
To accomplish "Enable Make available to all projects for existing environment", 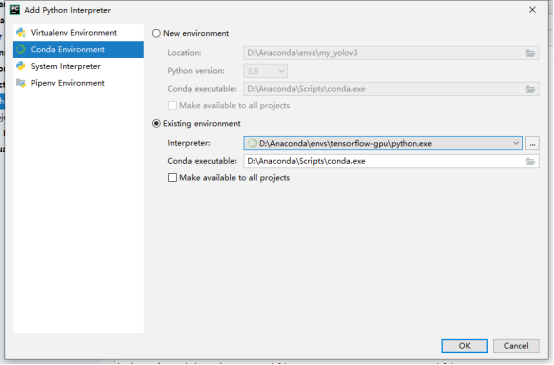I will (x=172, y=177).
